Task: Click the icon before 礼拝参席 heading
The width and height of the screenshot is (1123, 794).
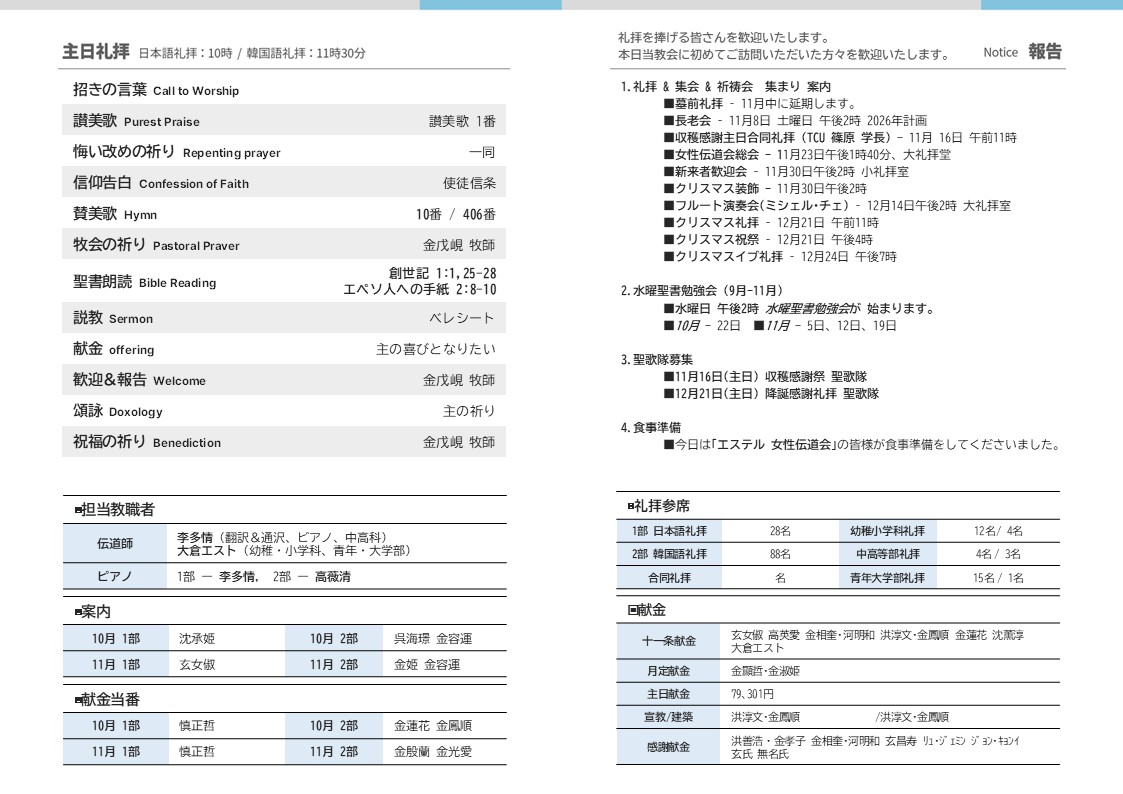Action: tap(631, 507)
